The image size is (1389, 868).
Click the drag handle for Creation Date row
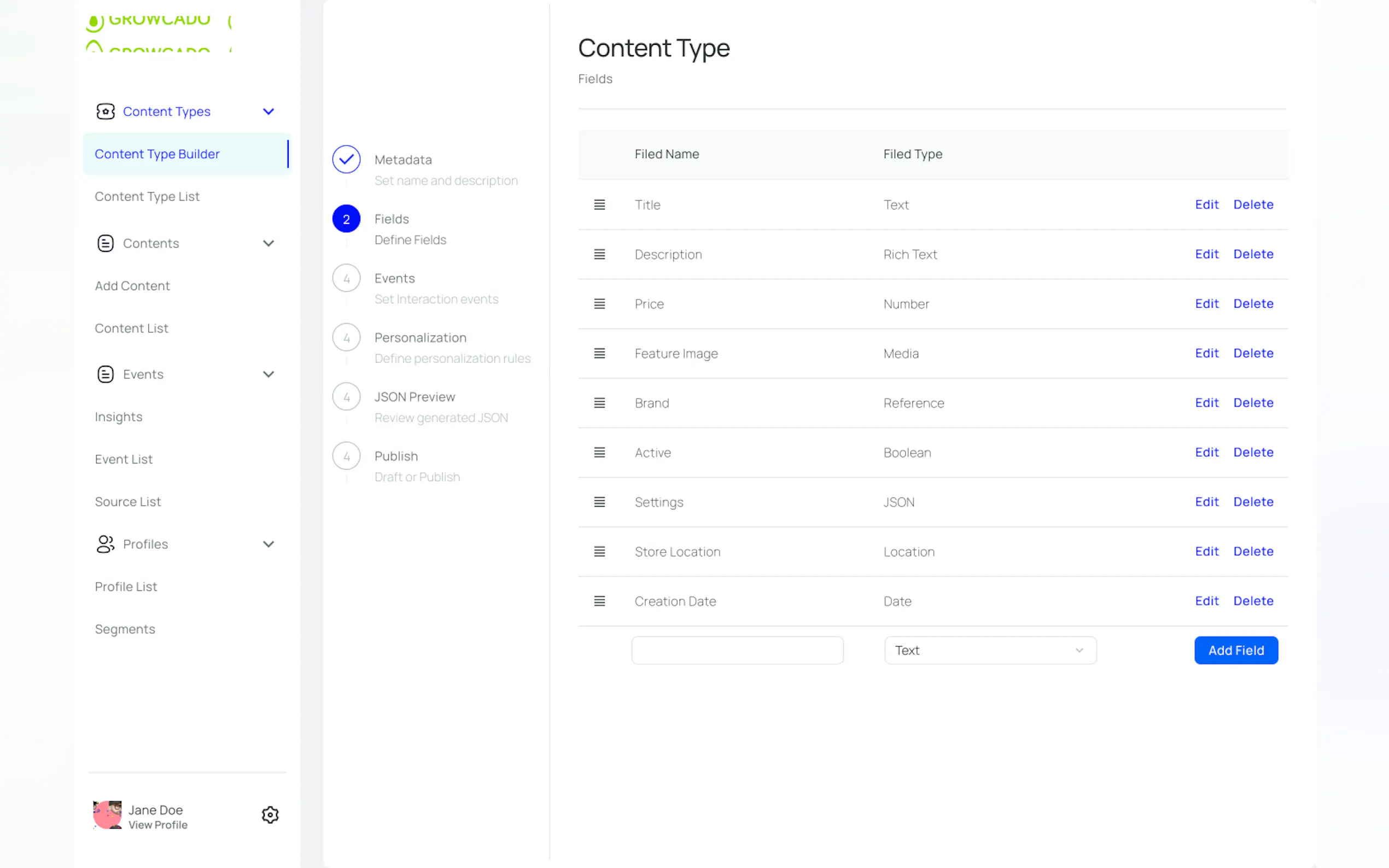[x=599, y=601]
